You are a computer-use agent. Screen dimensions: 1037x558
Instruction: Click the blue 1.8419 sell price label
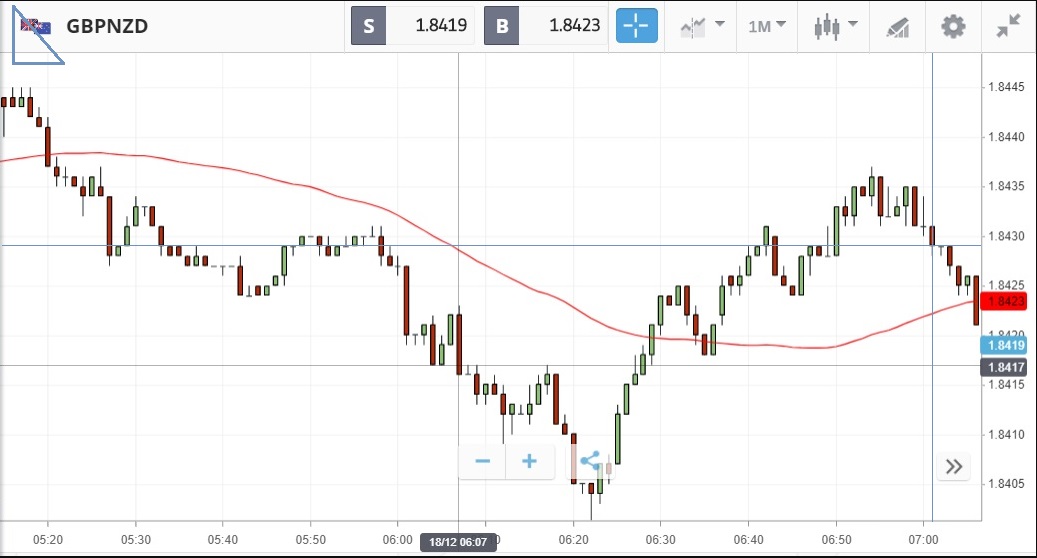pos(1006,345)
